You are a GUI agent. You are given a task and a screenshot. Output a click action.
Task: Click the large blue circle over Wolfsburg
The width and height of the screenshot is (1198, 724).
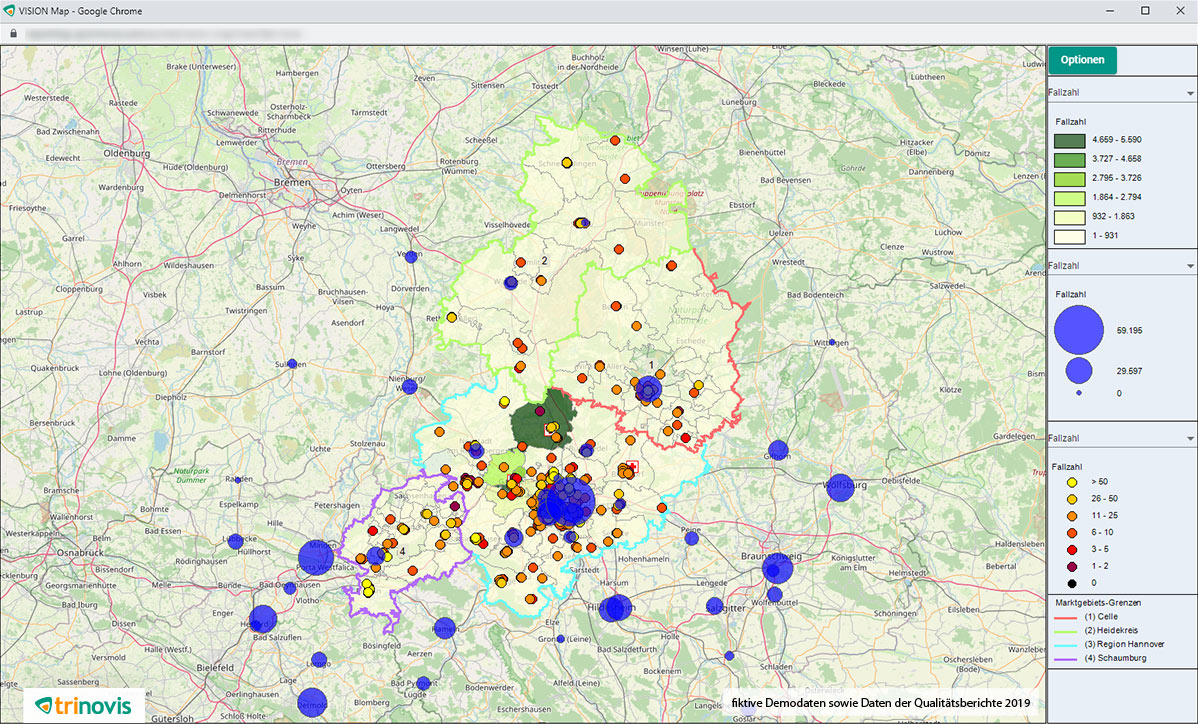coord(839,487)
